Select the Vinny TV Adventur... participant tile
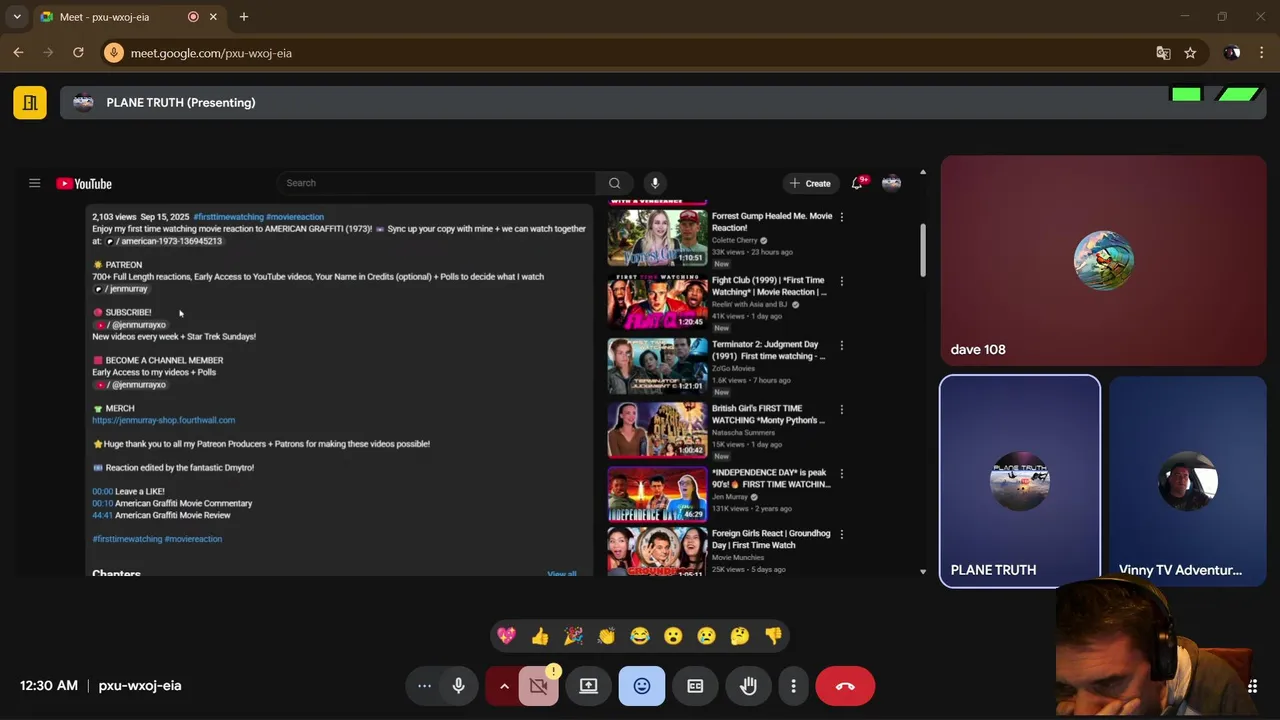The width and height of the screenshot is (1280, 720). tap(1188, 481)
